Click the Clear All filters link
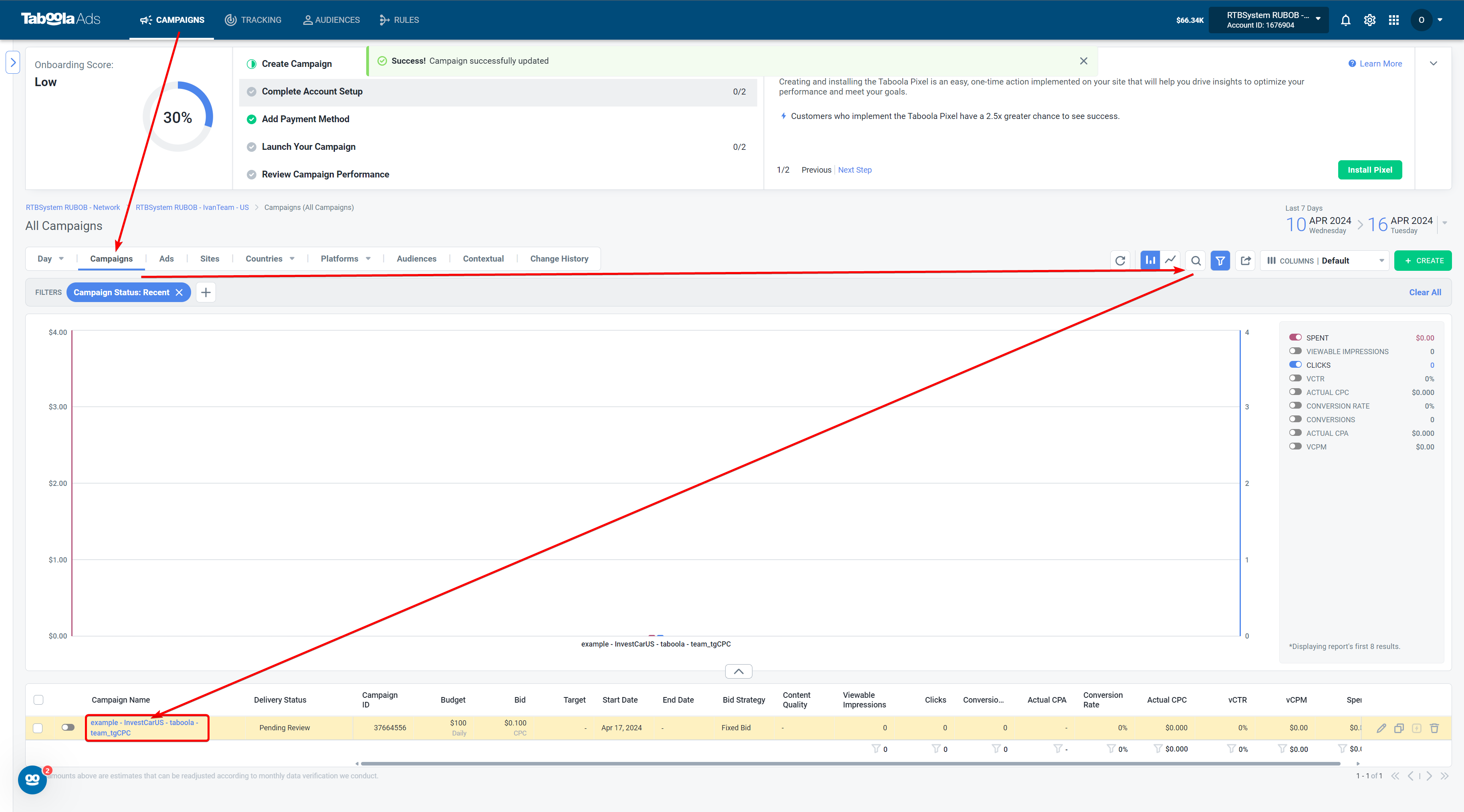The height and width of the screenshot is (812, 1464). tap(1425, 292)
